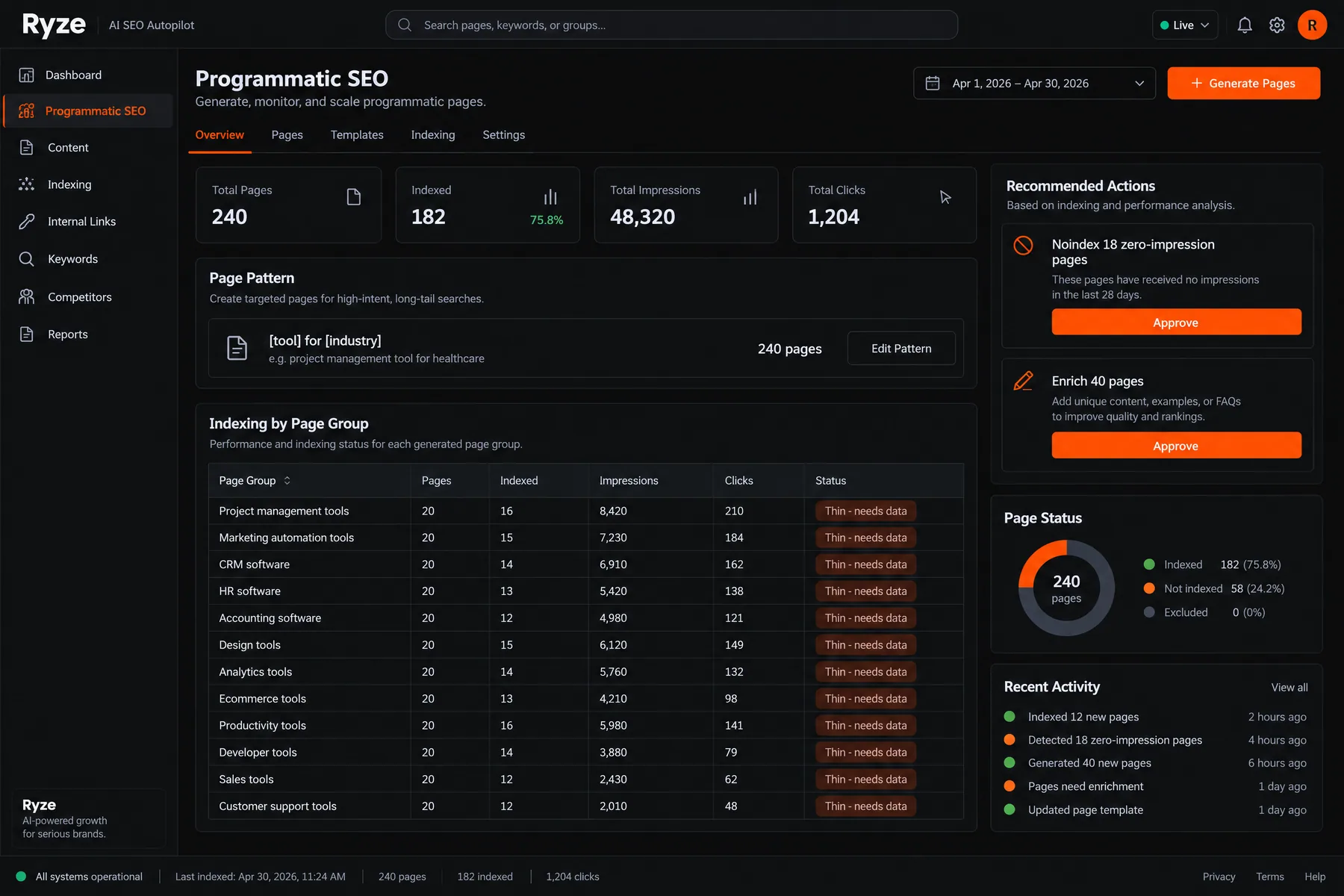Click the Competitors people icon
This screenshot has width=1344, height=896.
27,297
